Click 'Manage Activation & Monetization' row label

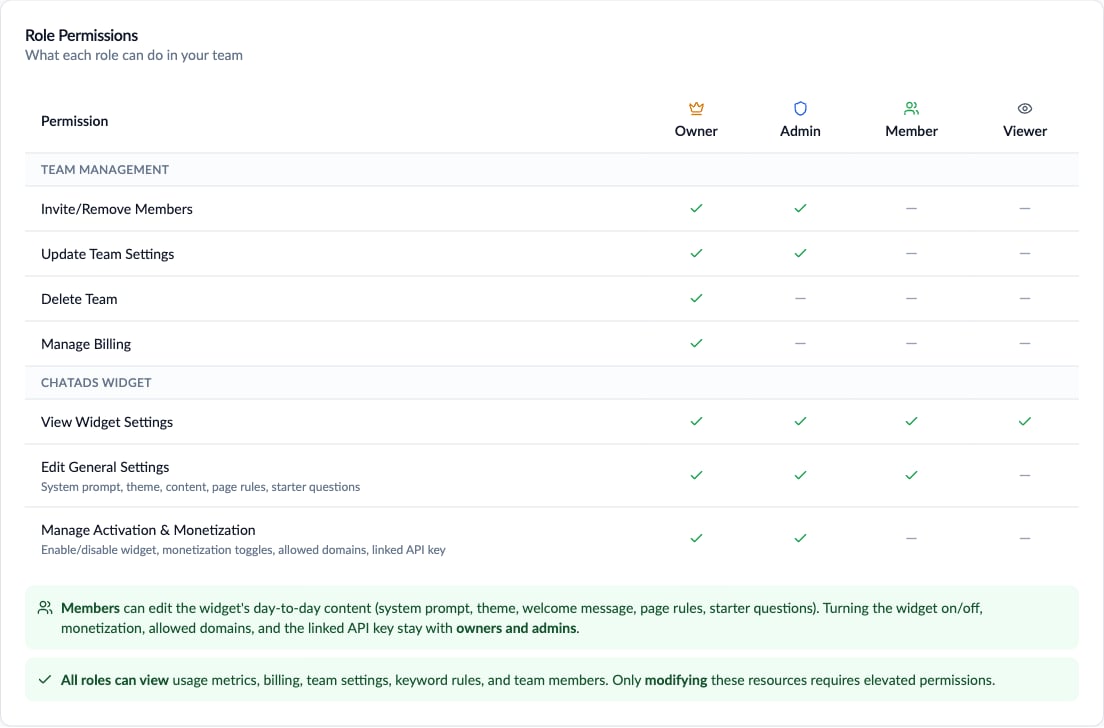(148, 530)
